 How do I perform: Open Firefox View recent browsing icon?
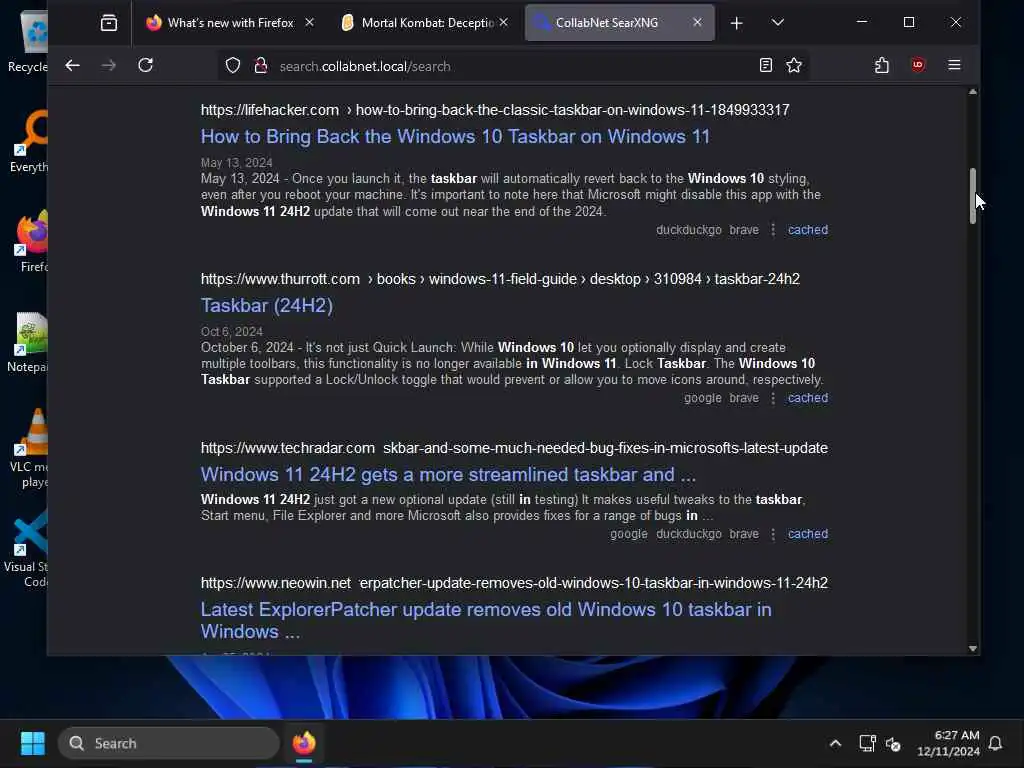[109, 23]
